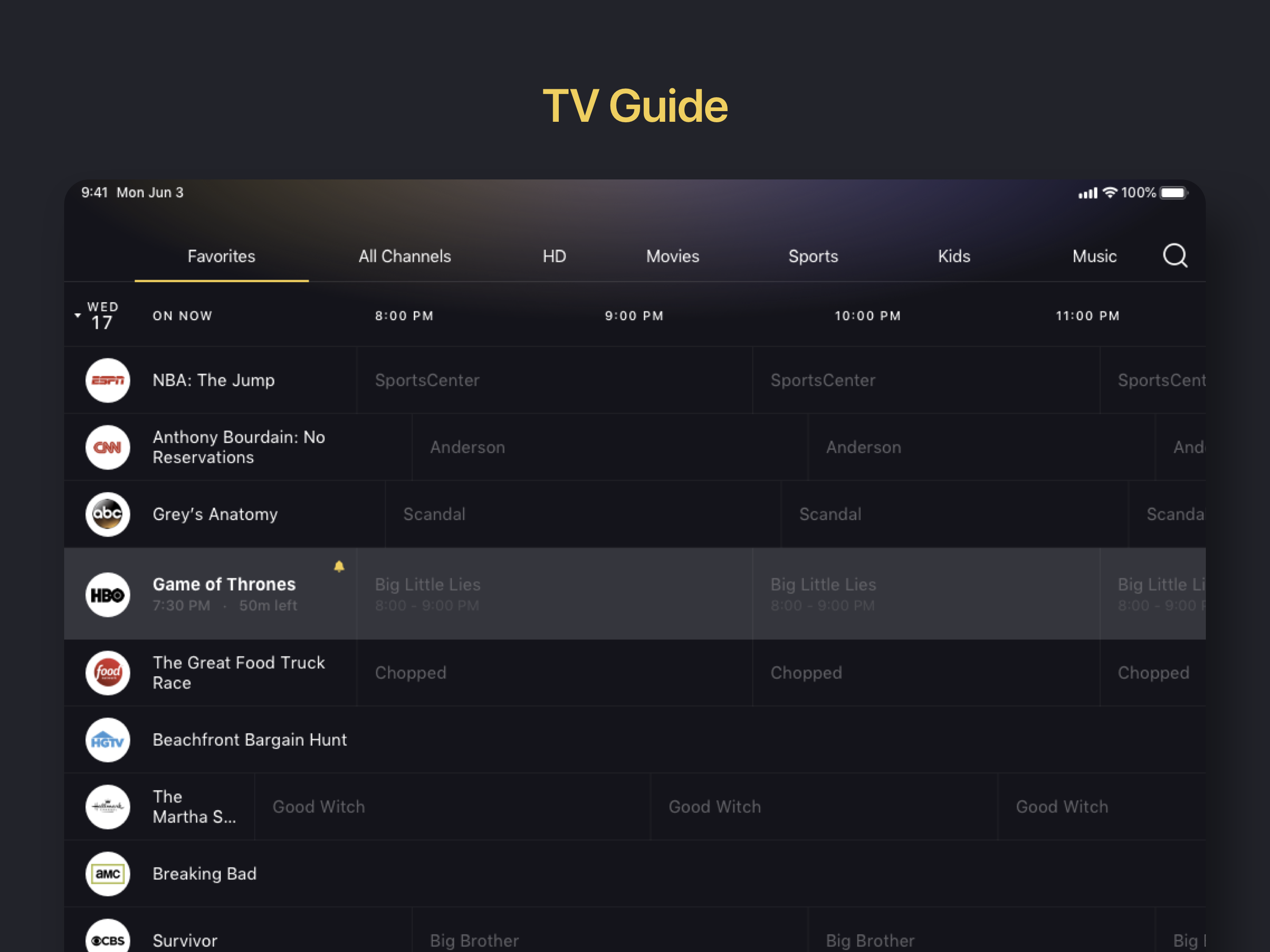Select the CNN channel logo
This screenshot has height=952, width=1270.
tap(107, 447)
